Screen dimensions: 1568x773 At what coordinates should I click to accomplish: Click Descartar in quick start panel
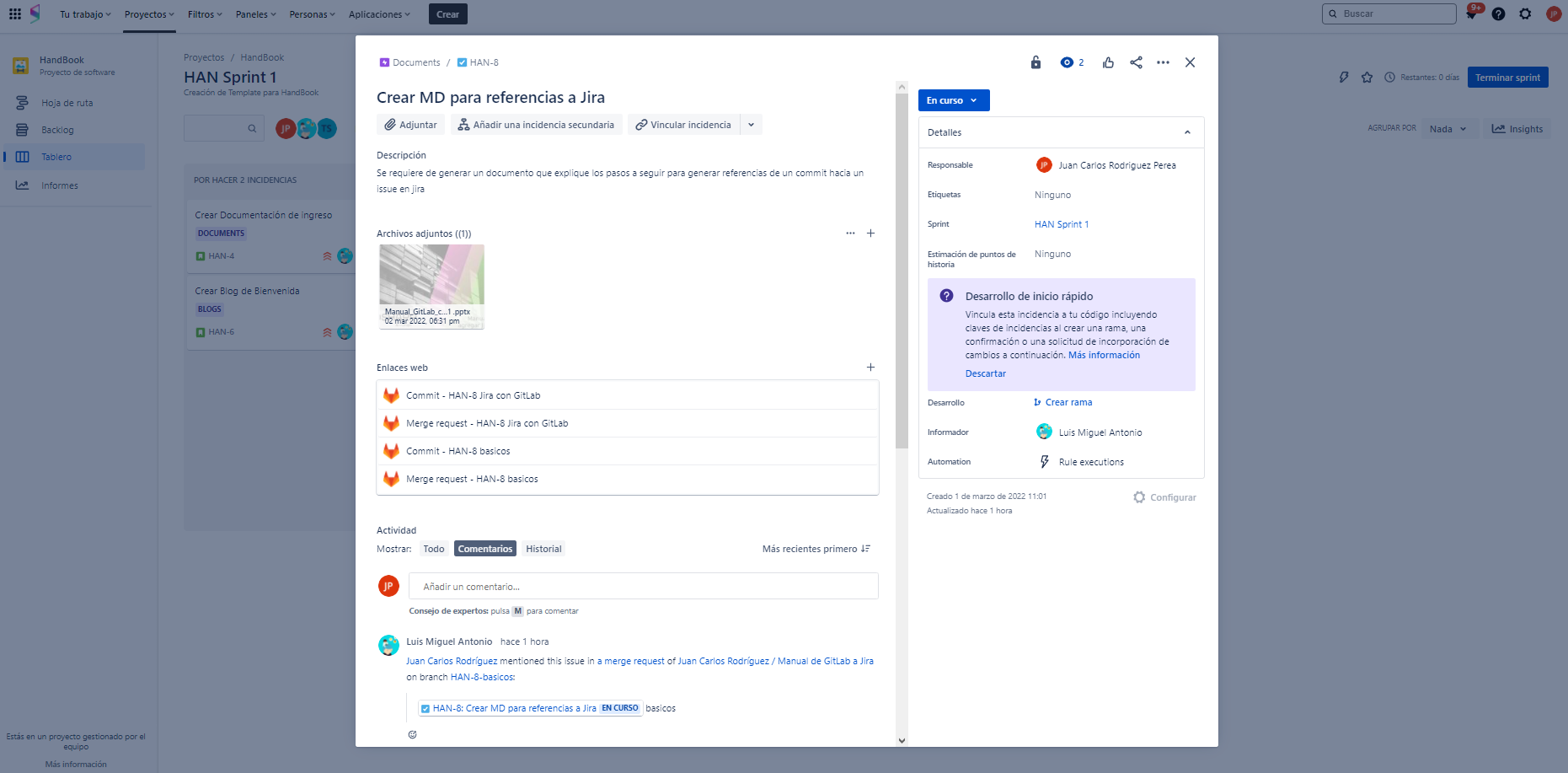click(x=986, y=373)
